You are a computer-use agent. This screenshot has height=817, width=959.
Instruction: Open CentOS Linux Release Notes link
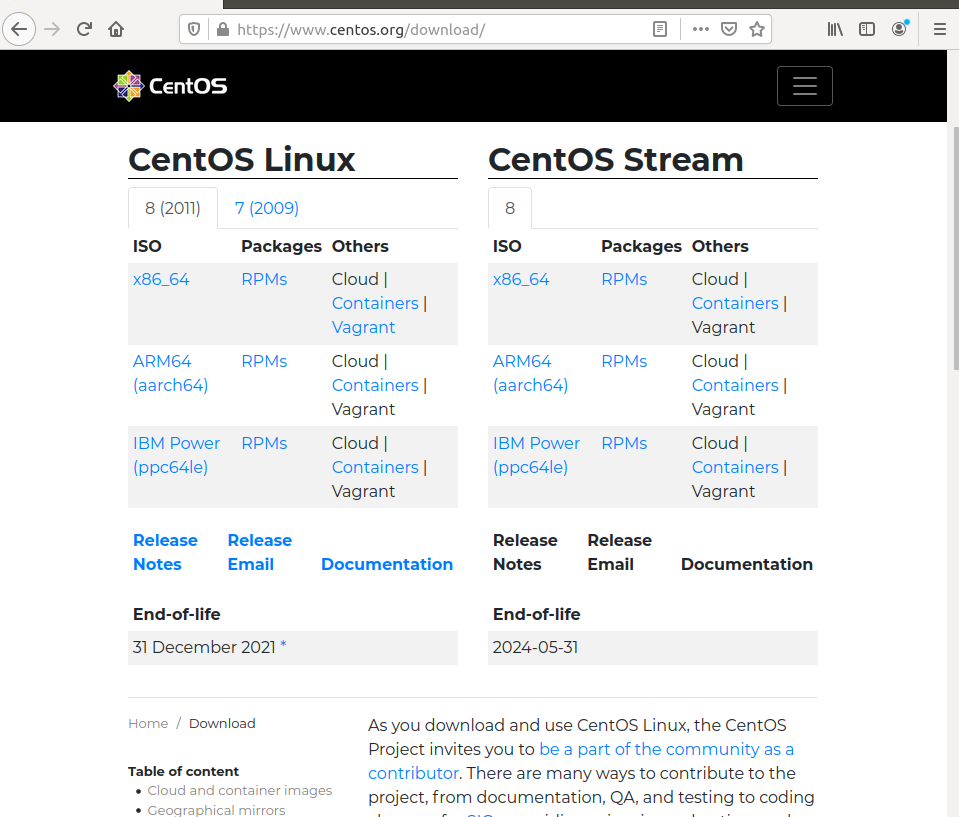click(165, 552)
